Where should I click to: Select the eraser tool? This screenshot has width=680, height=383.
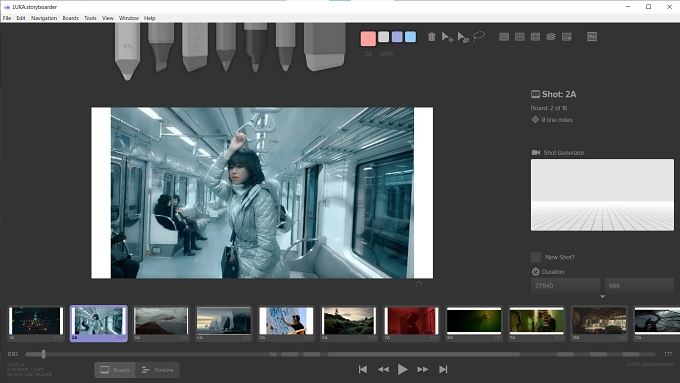pos(325,46)
